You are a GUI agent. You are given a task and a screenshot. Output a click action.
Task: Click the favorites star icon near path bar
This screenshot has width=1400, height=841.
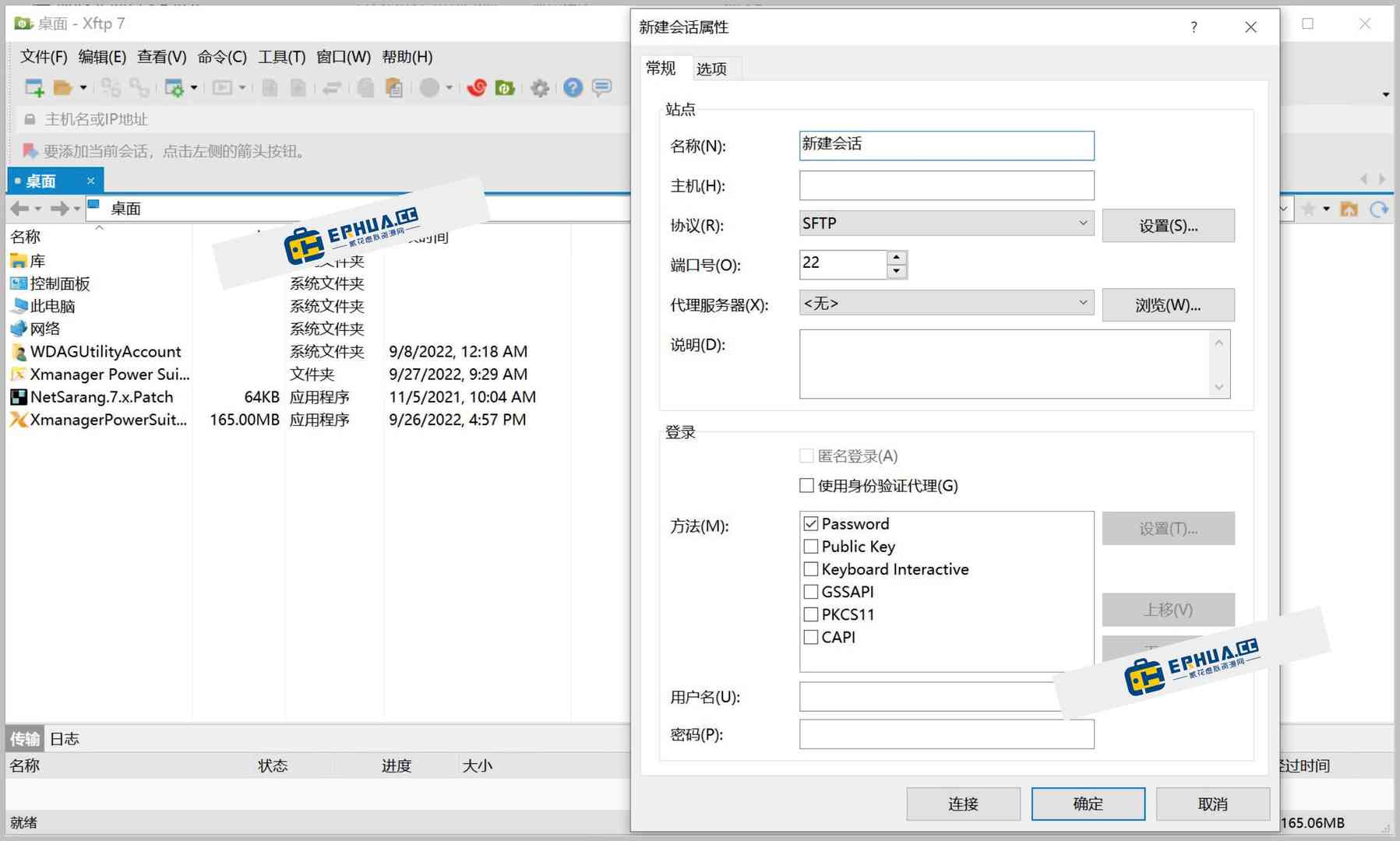click(x=1309, y=209)
